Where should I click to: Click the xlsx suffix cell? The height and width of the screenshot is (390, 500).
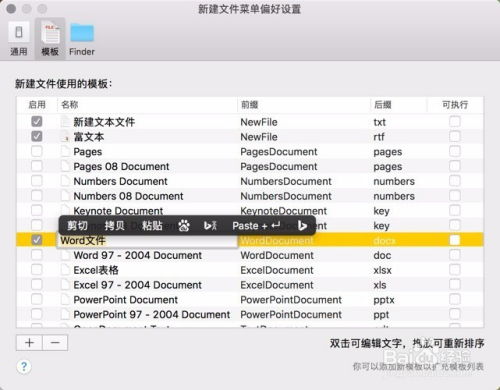(382, 270)
